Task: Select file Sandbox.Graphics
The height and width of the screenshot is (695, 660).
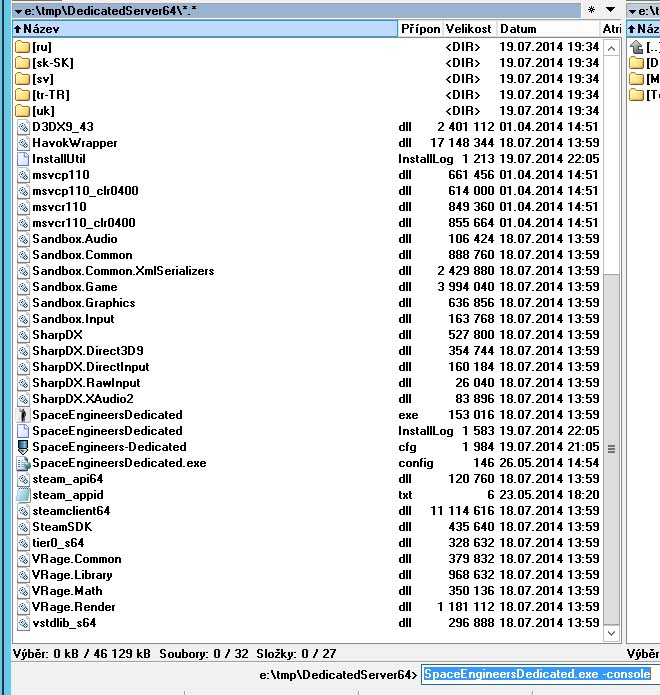Action: coord(84,303)
